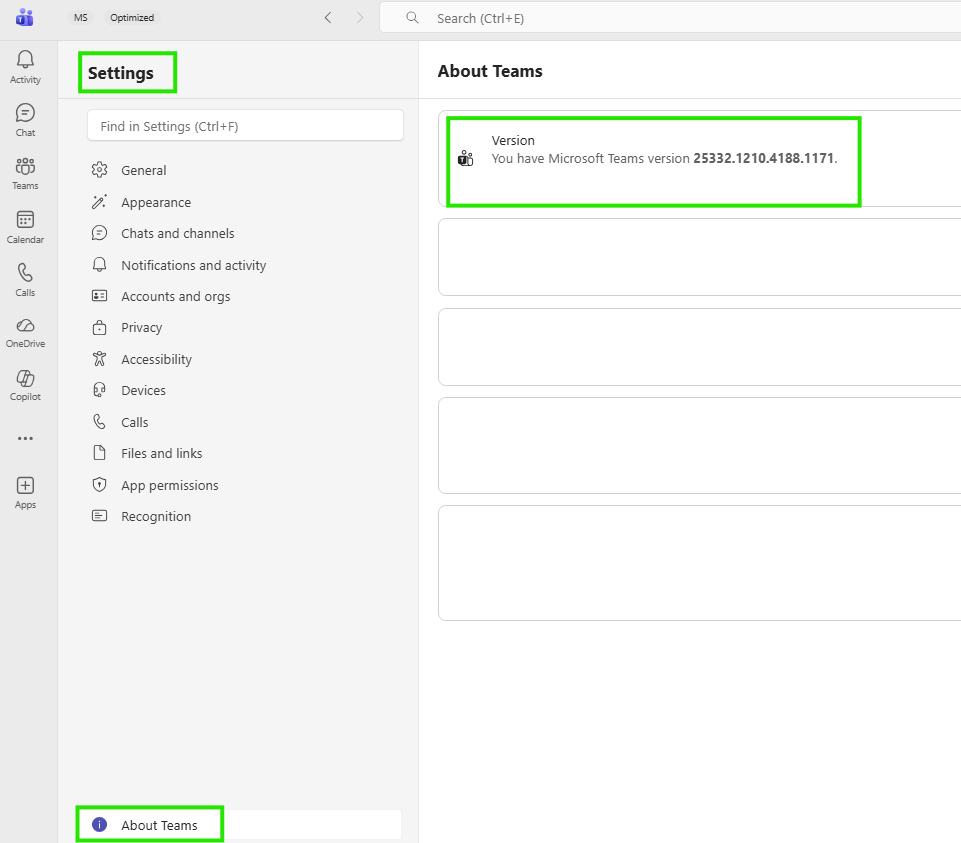Click the search magnifier icon
Viewport: 961px width, 843px height.
[412, 18]
